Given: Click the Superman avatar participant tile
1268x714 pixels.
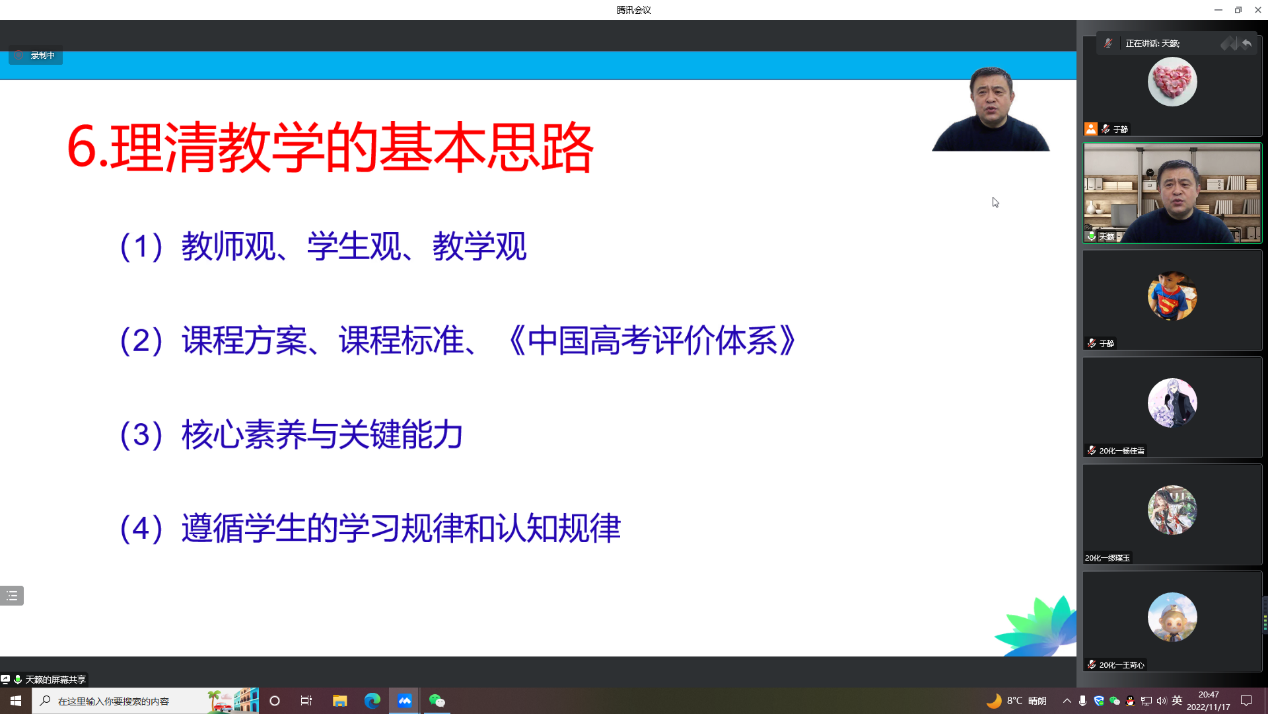Looking at the screenshot, I should coord(1172,299).
